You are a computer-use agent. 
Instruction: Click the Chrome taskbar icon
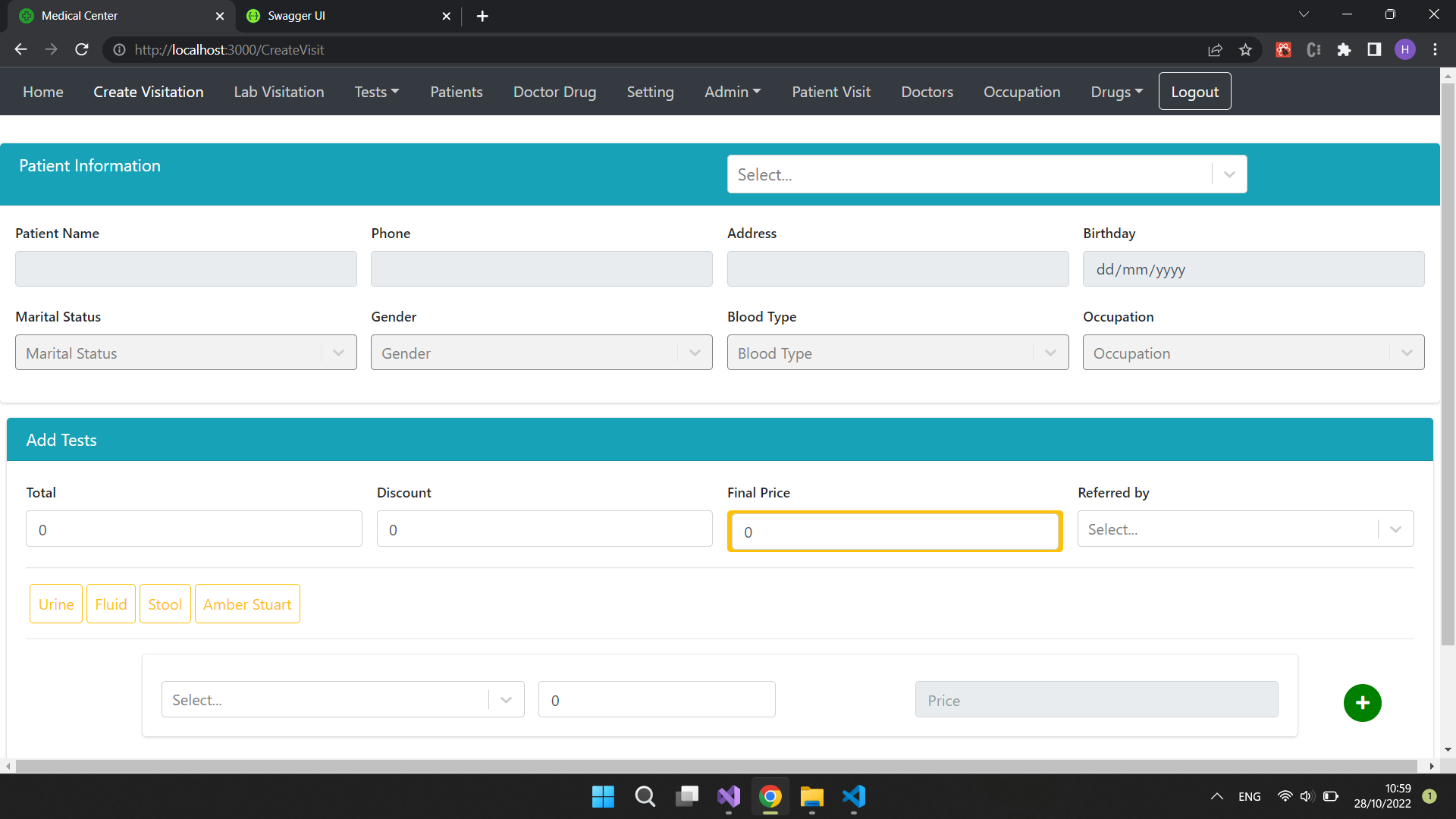click(770, 796)
